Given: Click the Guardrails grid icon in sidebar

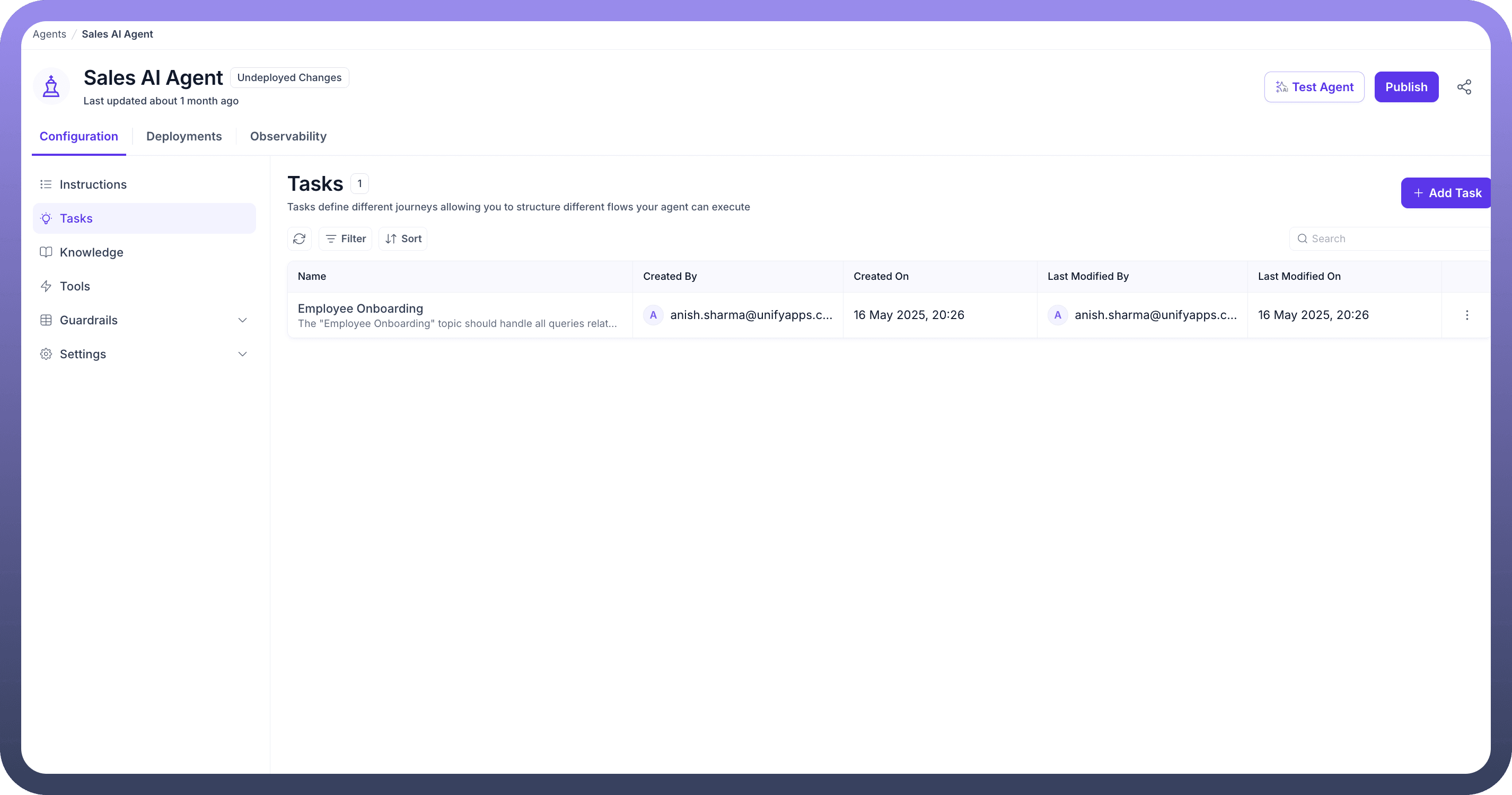Looking at the screenshot, I should point(46,320).
